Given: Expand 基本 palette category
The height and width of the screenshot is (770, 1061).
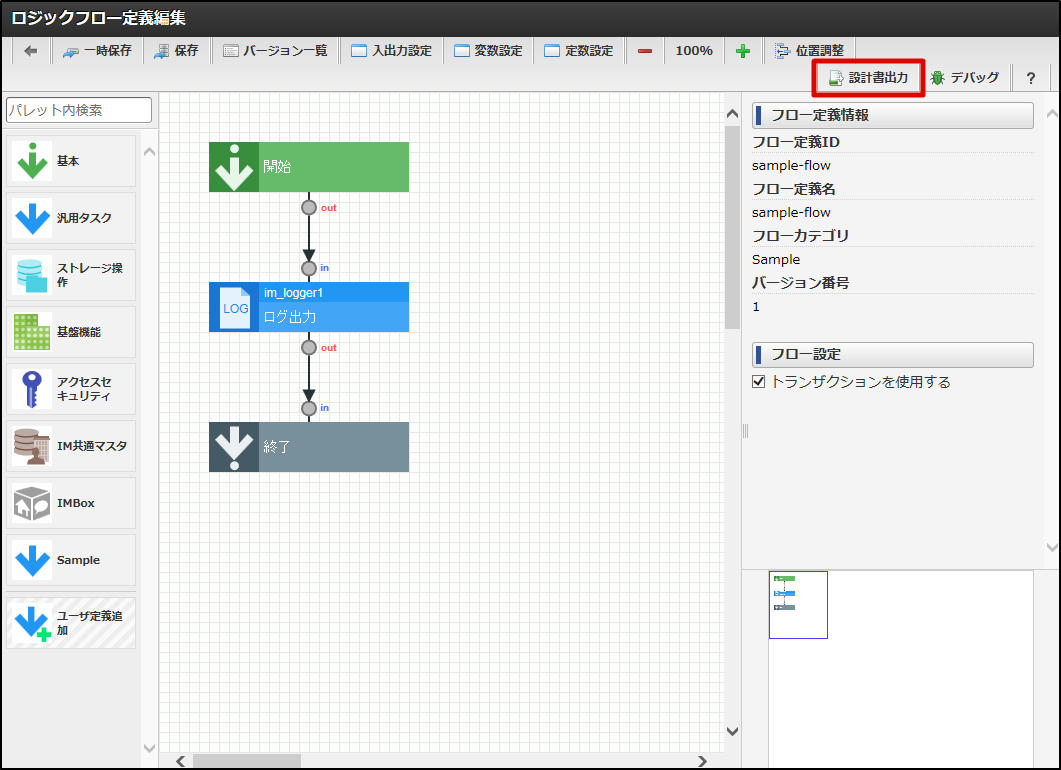Looking at the screenshot, I should click(71, 161).
